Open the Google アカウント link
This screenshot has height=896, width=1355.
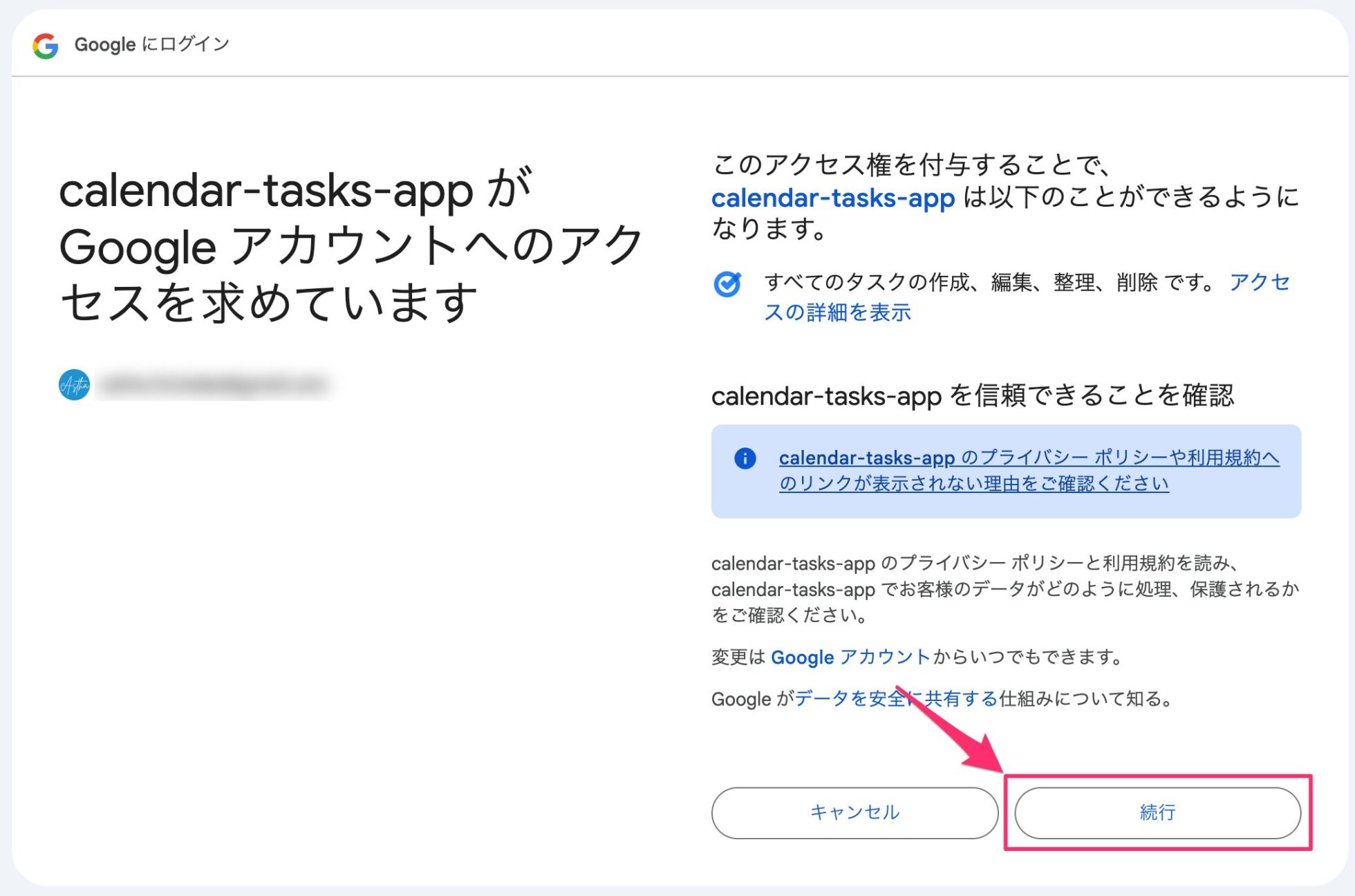850,657
